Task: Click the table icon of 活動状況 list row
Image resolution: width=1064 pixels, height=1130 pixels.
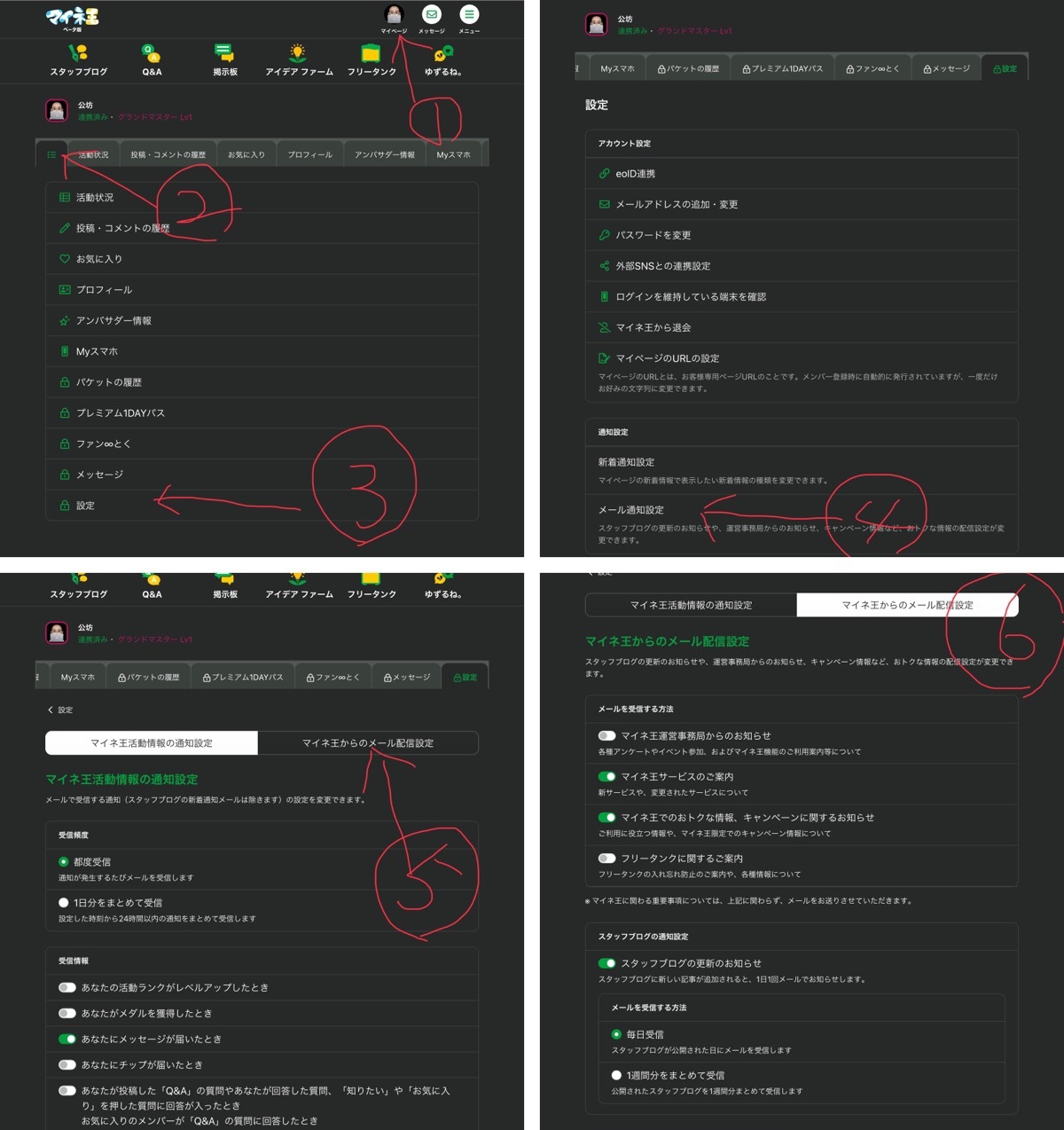Action: pyautogui.click(x=64, y=198)
